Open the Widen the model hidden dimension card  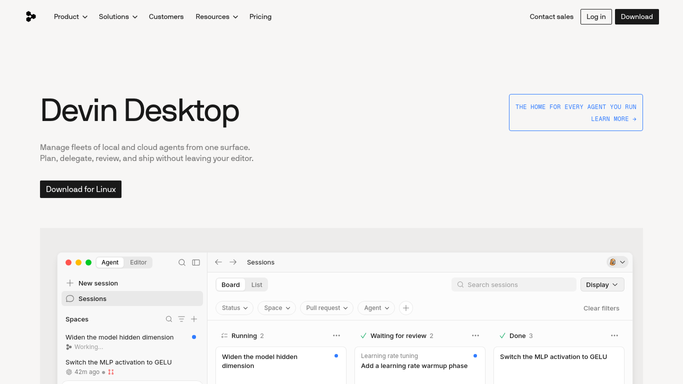pos(281,365)
